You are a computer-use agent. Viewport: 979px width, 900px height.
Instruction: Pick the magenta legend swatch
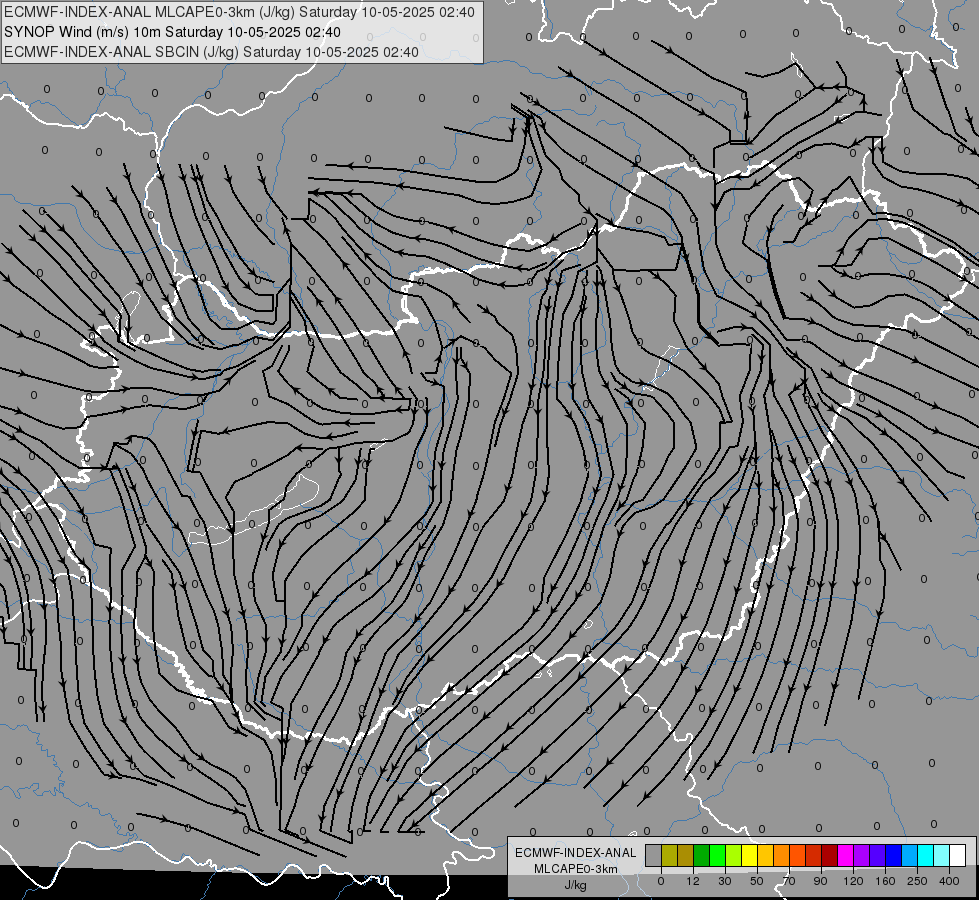[x=846, y=855]
